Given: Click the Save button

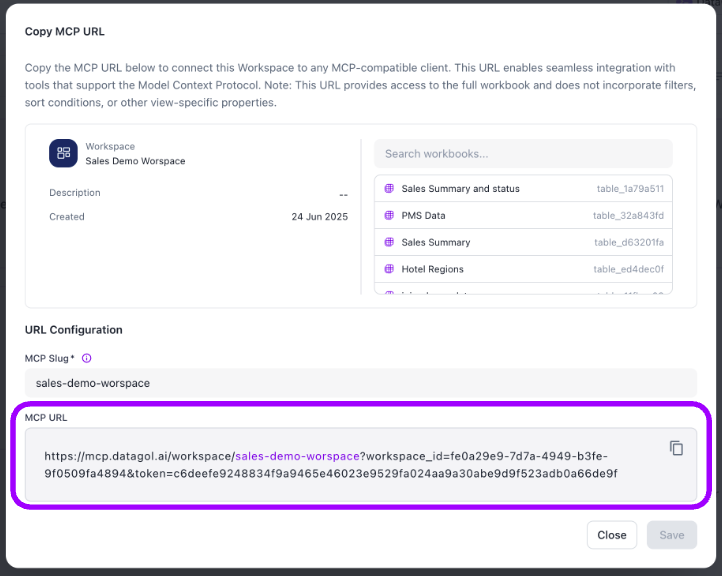Looking at the screenshot, I should tap(671, 535).
